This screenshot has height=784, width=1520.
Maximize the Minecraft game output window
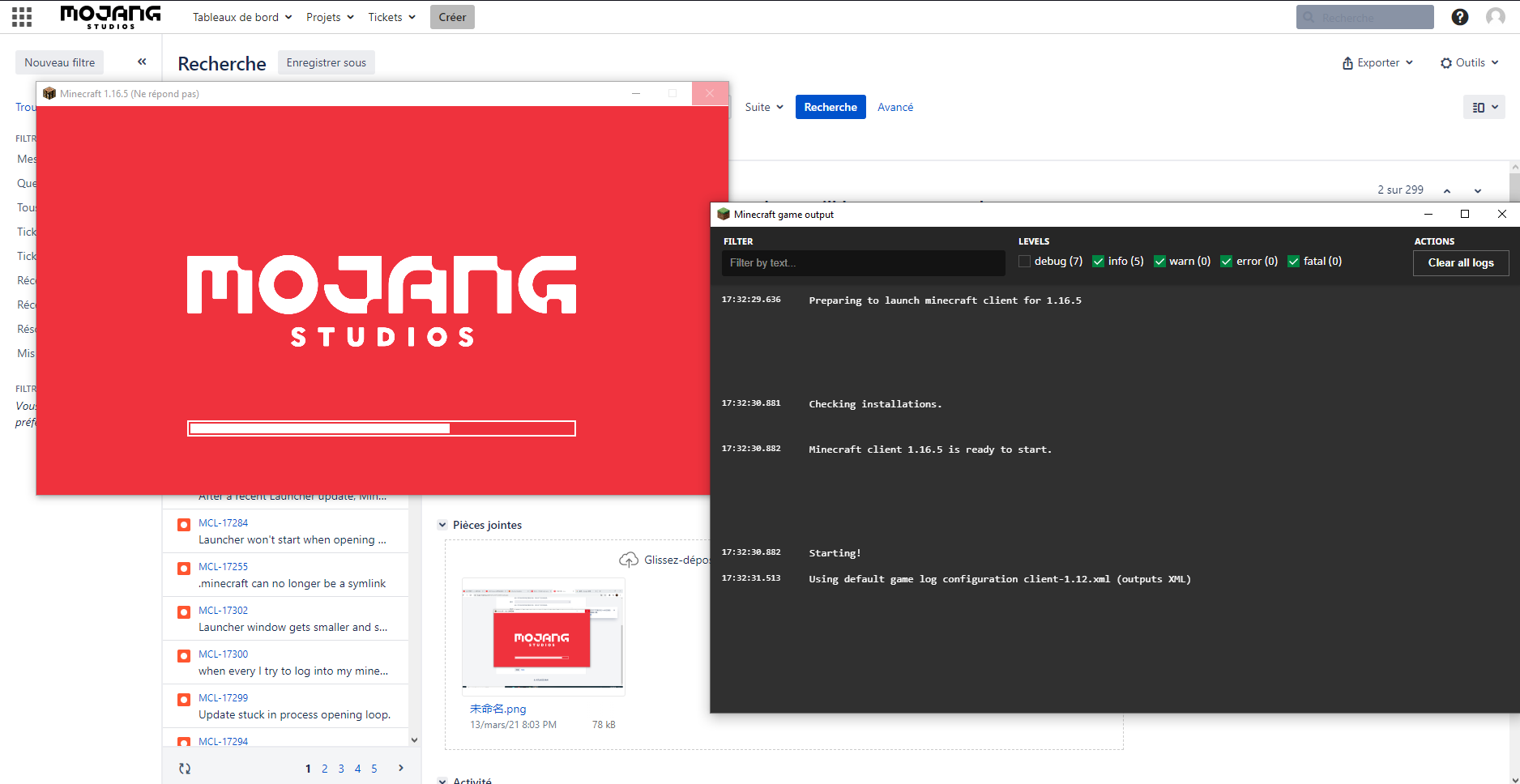(1465, 214)
